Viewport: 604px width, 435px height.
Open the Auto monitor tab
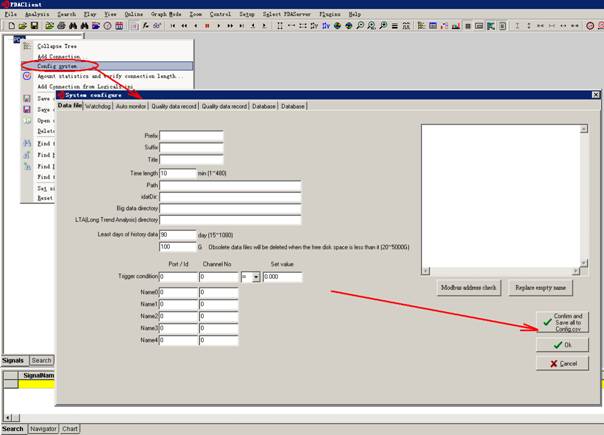(x=130, y=106)
